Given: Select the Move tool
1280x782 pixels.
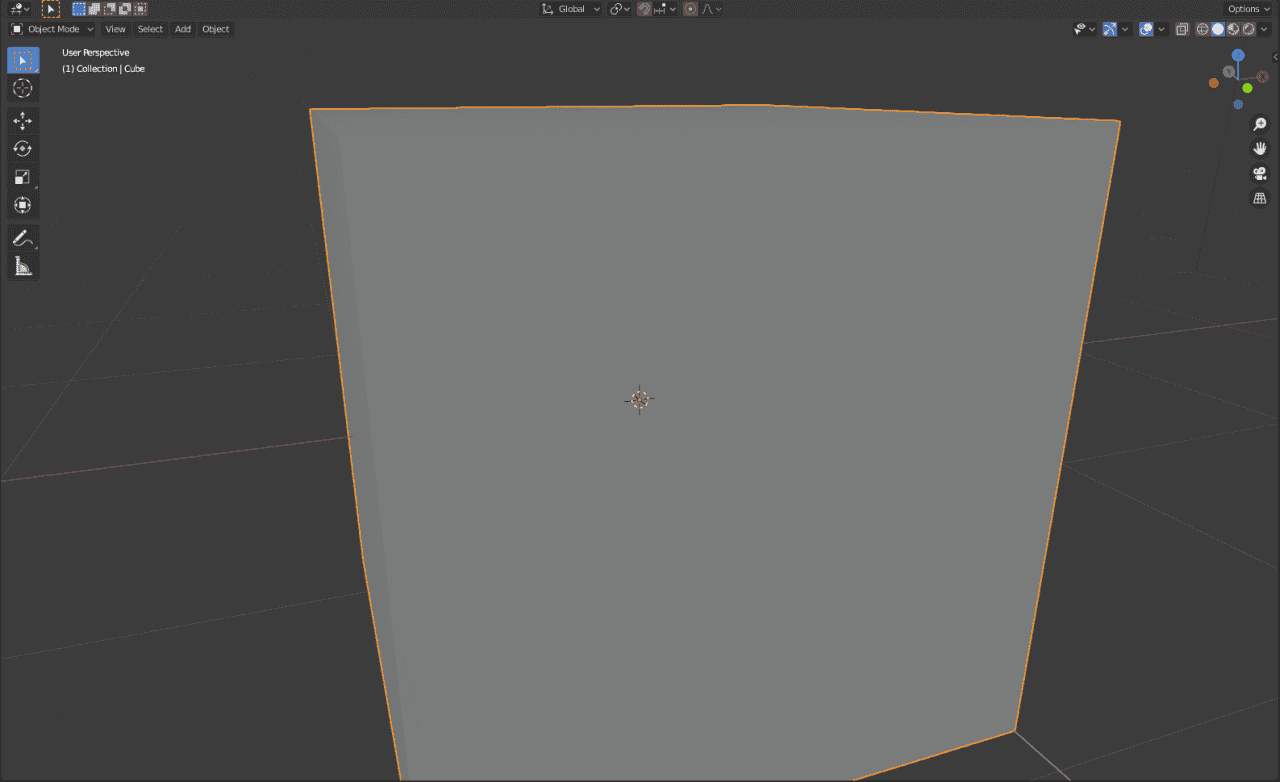Looking at the screenshot, I should (22, 119).
